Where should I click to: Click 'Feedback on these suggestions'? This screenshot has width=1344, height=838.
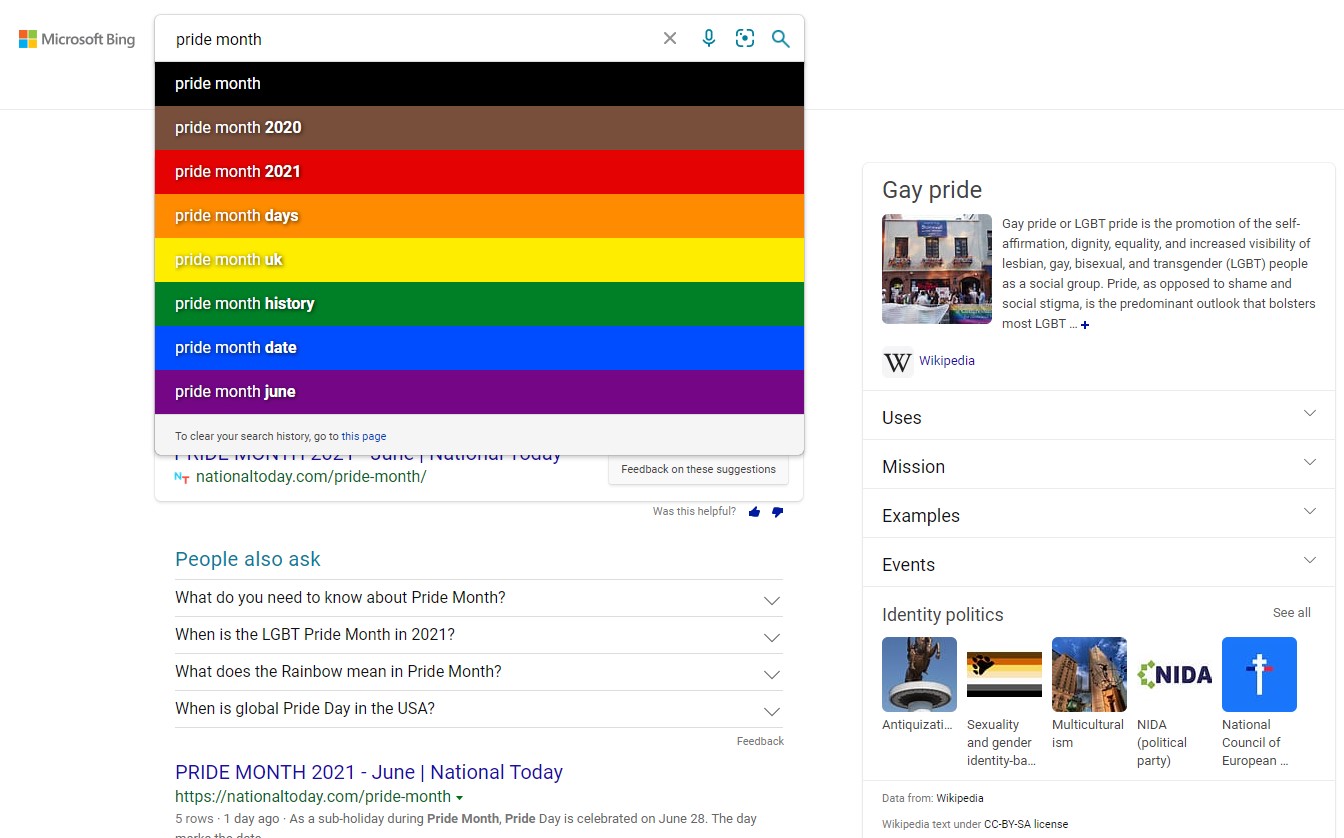tap(698, 469)
